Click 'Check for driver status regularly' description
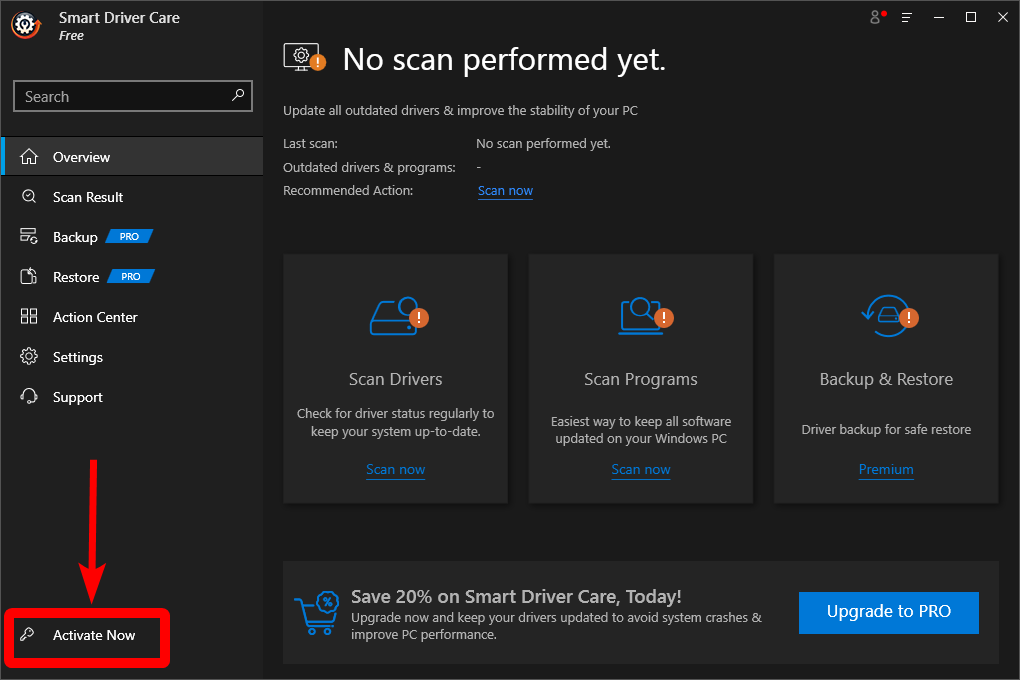 click(x=396, y=422)
